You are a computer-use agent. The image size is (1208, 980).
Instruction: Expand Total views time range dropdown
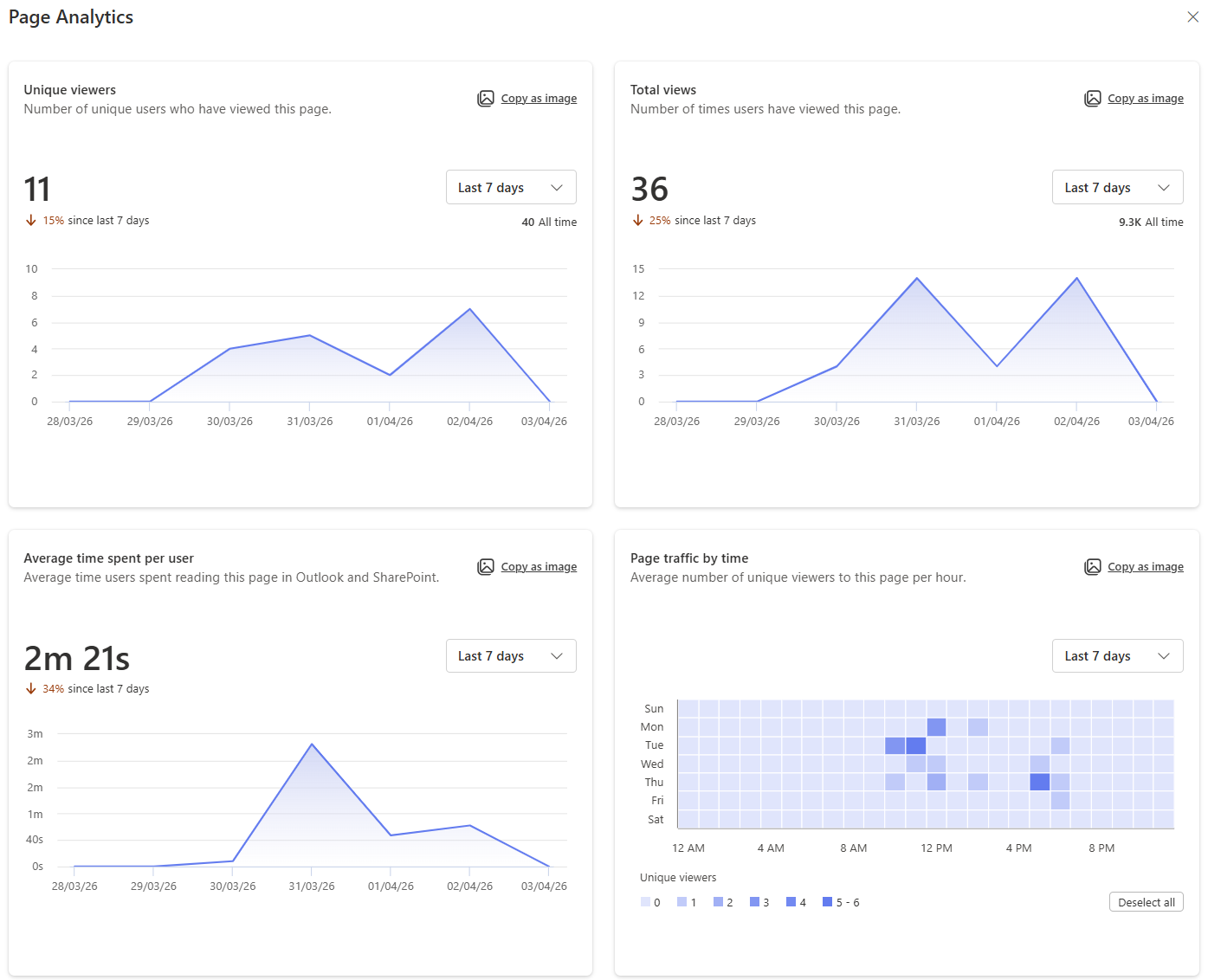[x=1117, y=188]
